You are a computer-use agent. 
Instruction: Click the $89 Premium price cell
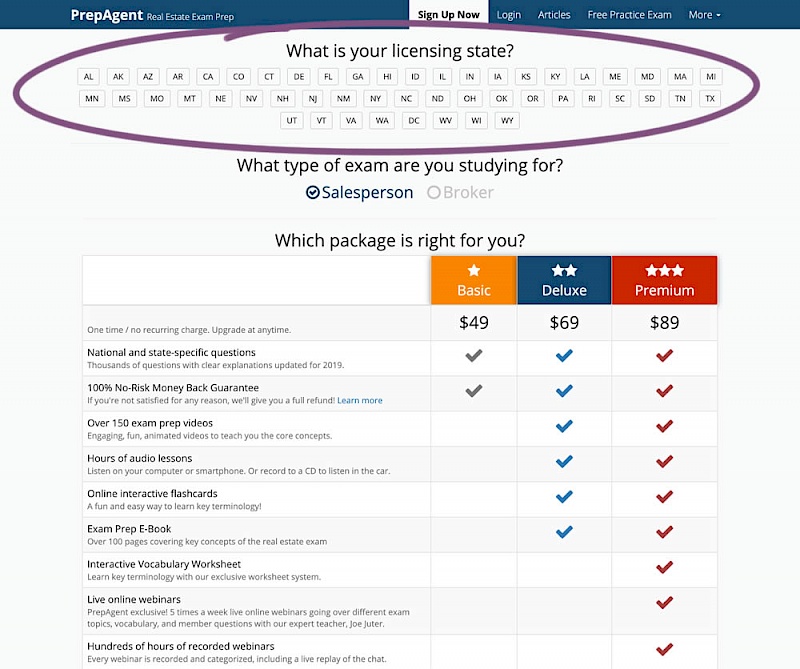(664, 323)
